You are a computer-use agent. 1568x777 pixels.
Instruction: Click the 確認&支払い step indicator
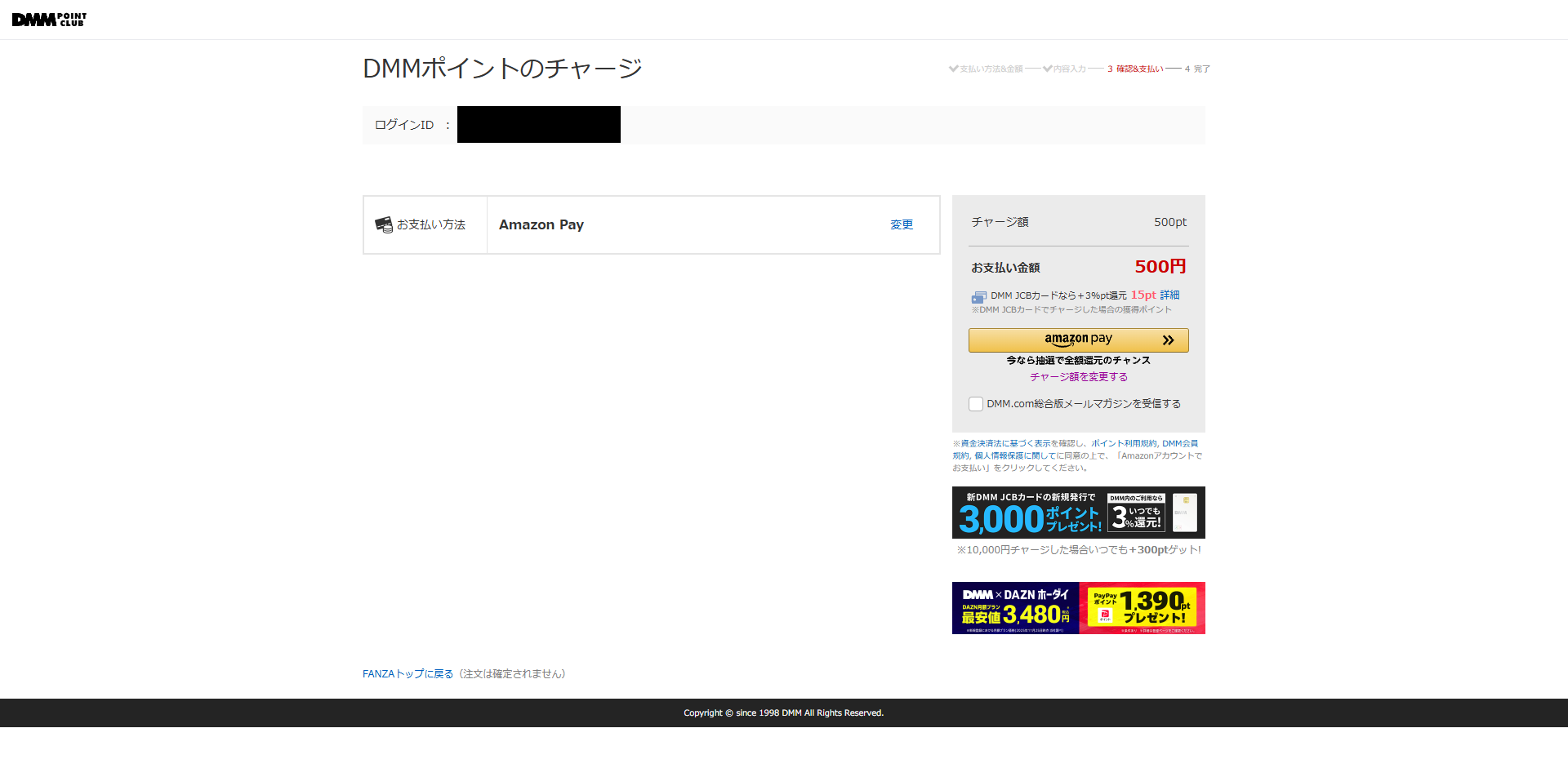[1135, 69]
